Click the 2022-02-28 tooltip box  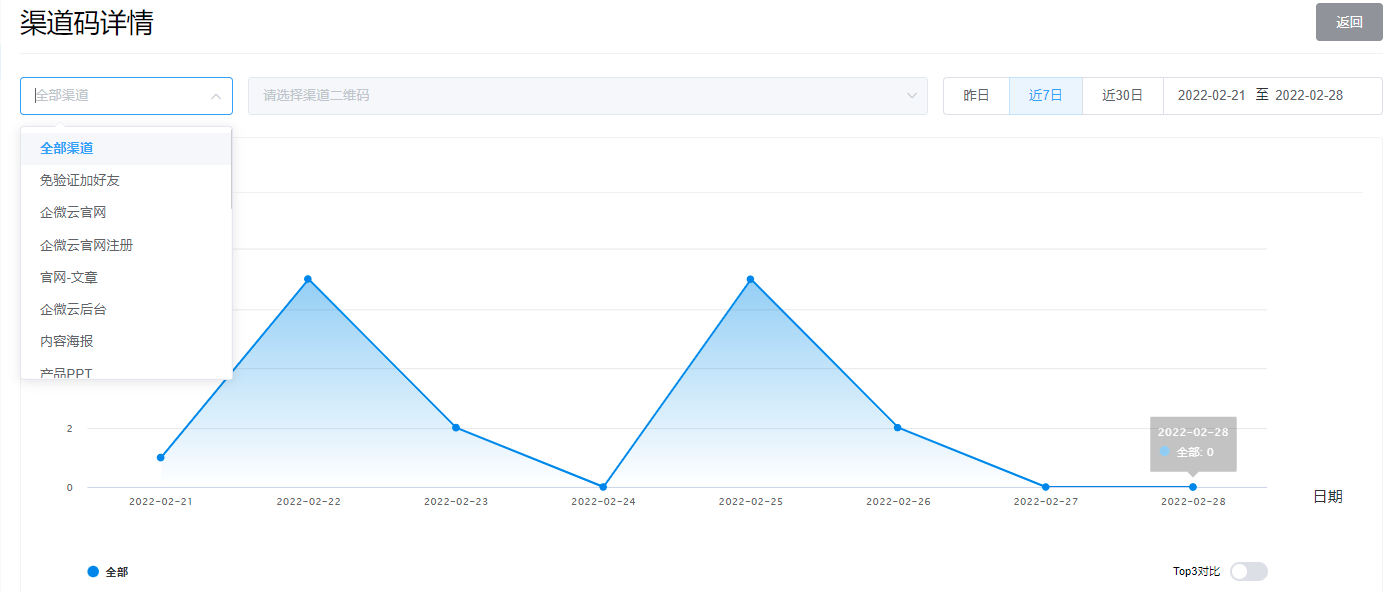coord(1193,443)
